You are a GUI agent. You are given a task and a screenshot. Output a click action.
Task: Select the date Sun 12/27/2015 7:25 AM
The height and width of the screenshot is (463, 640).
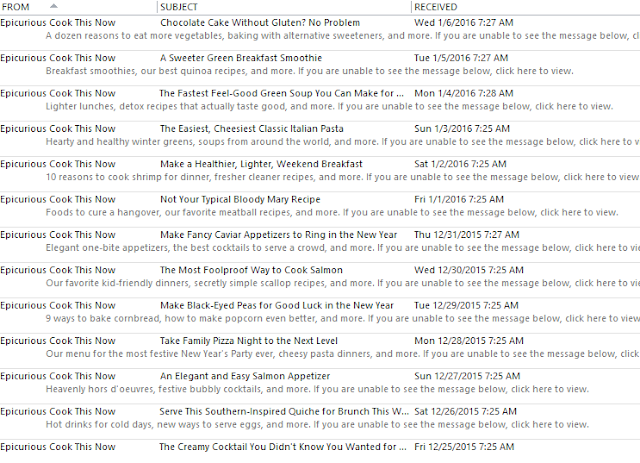coord(467,376)
